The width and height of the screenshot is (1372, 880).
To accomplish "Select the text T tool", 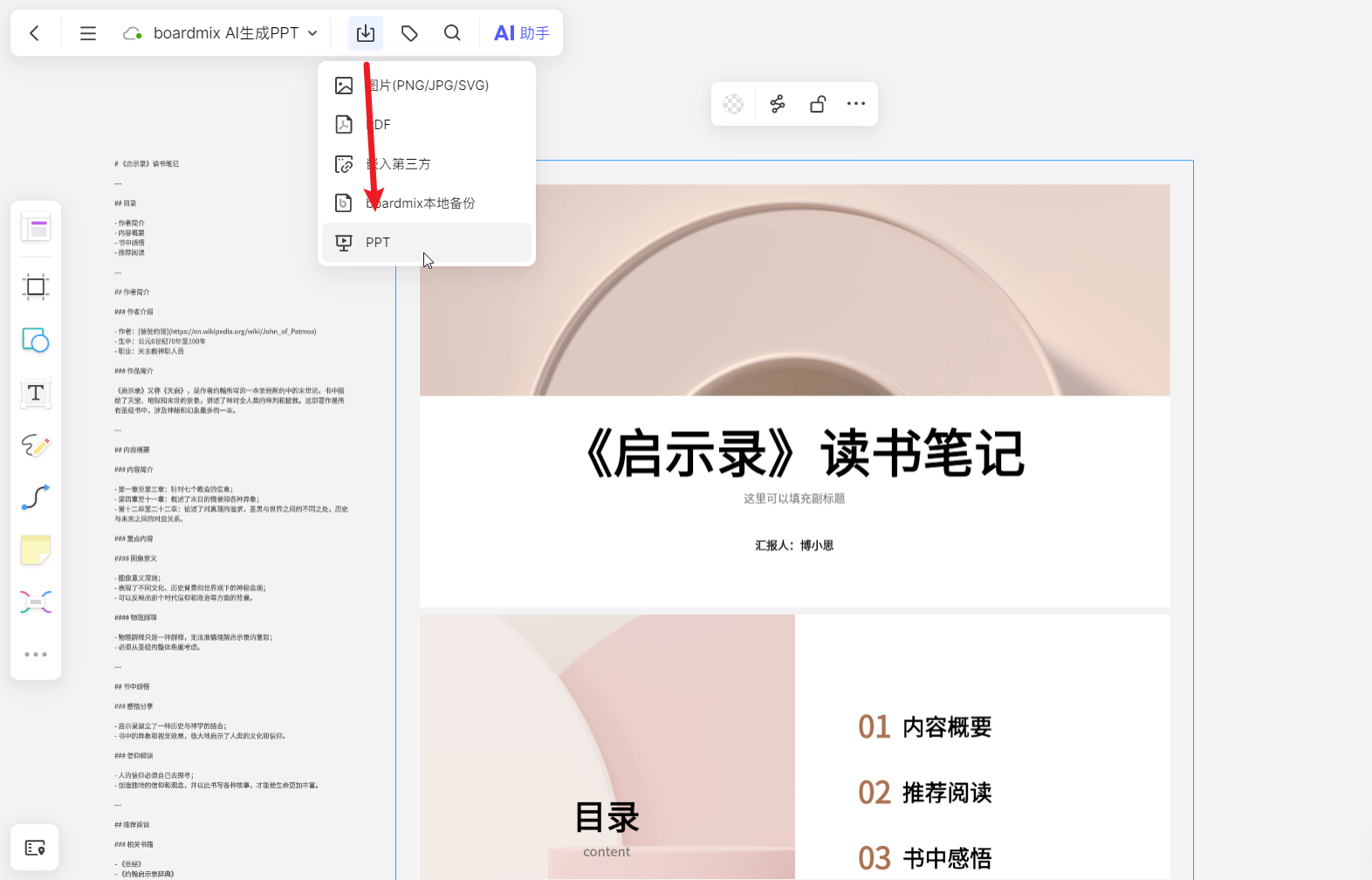I will [36, 393].
